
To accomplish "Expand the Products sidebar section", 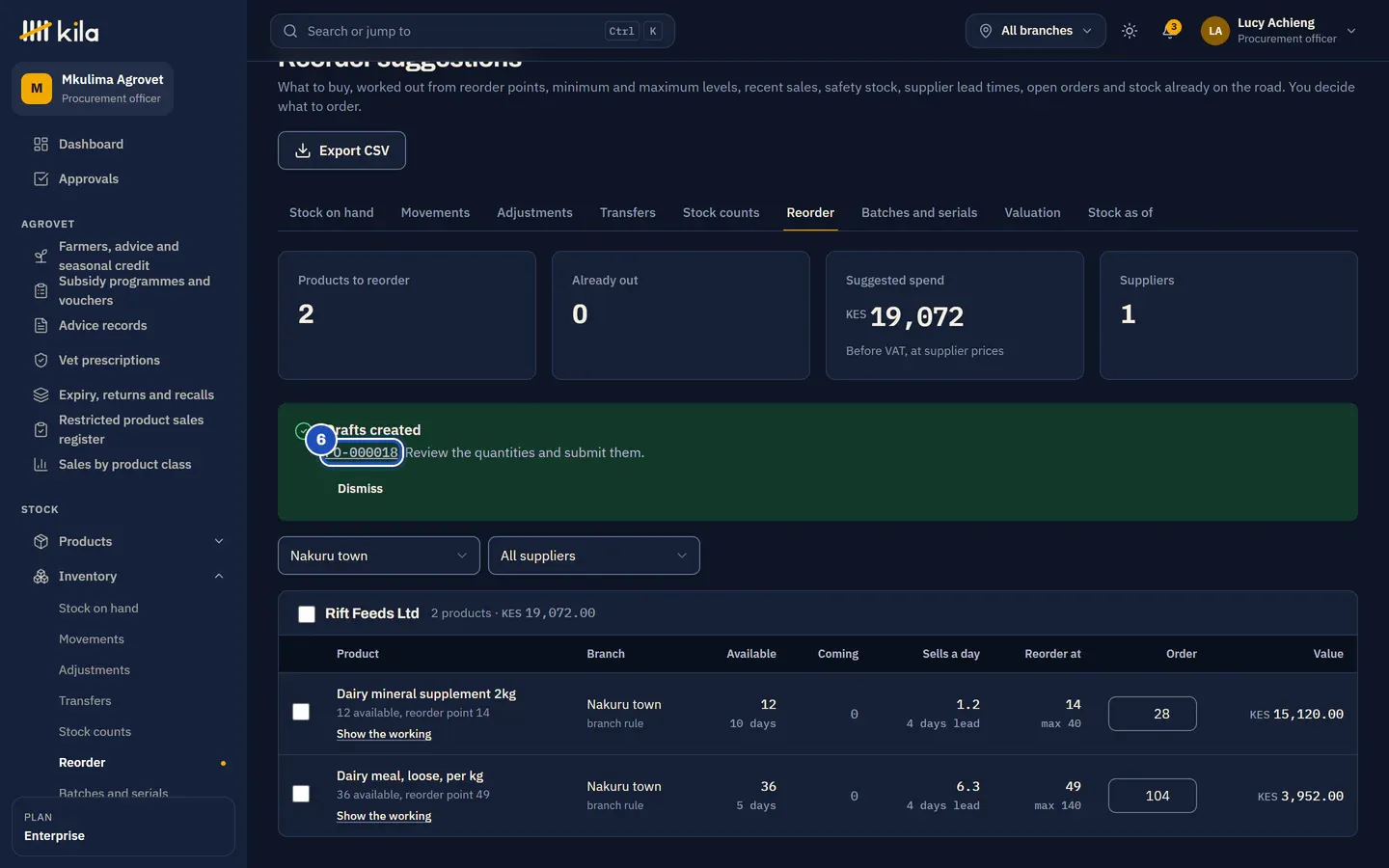I will [x=123, y=541].
